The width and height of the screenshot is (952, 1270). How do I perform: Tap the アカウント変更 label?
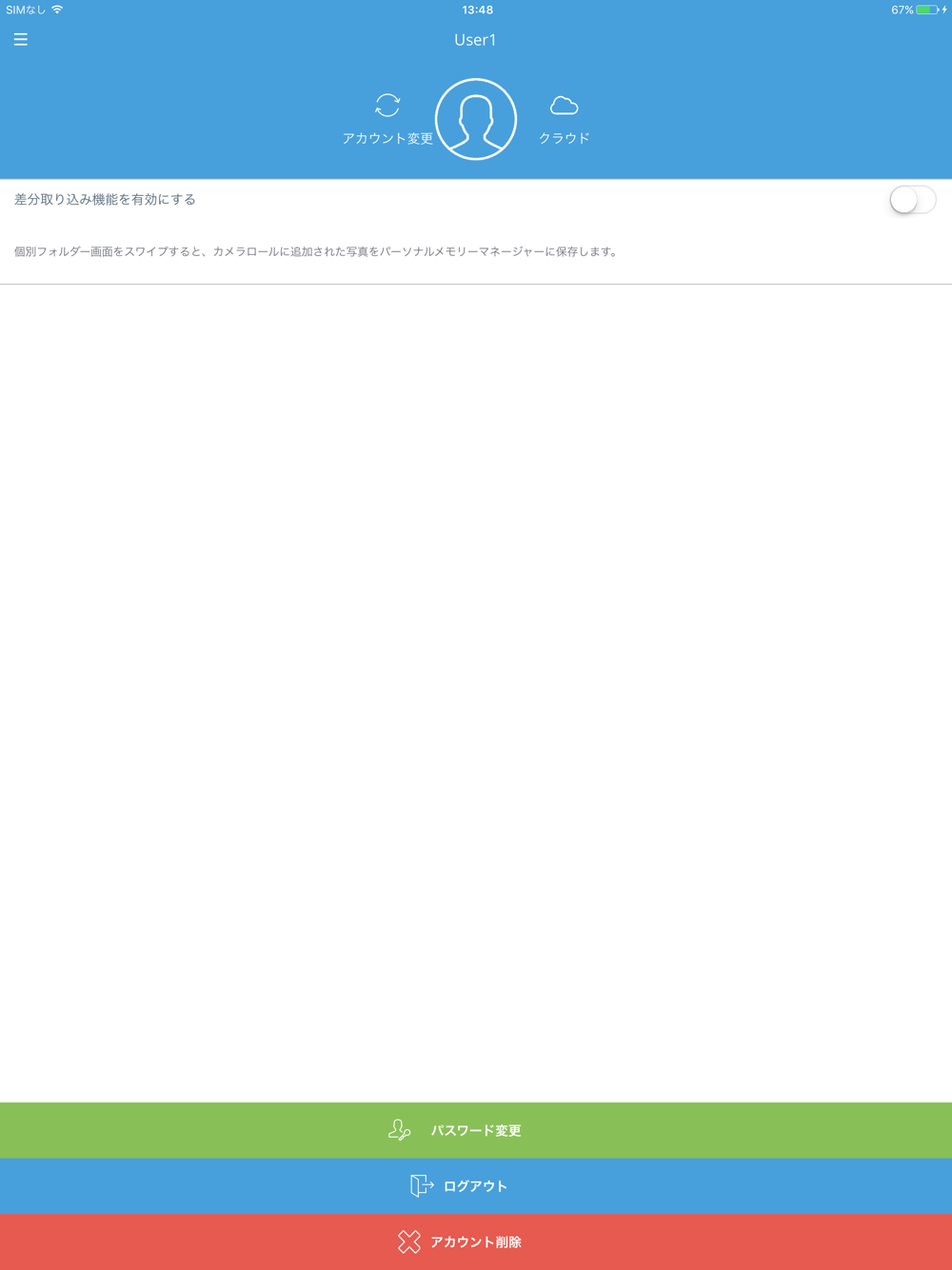387,139
